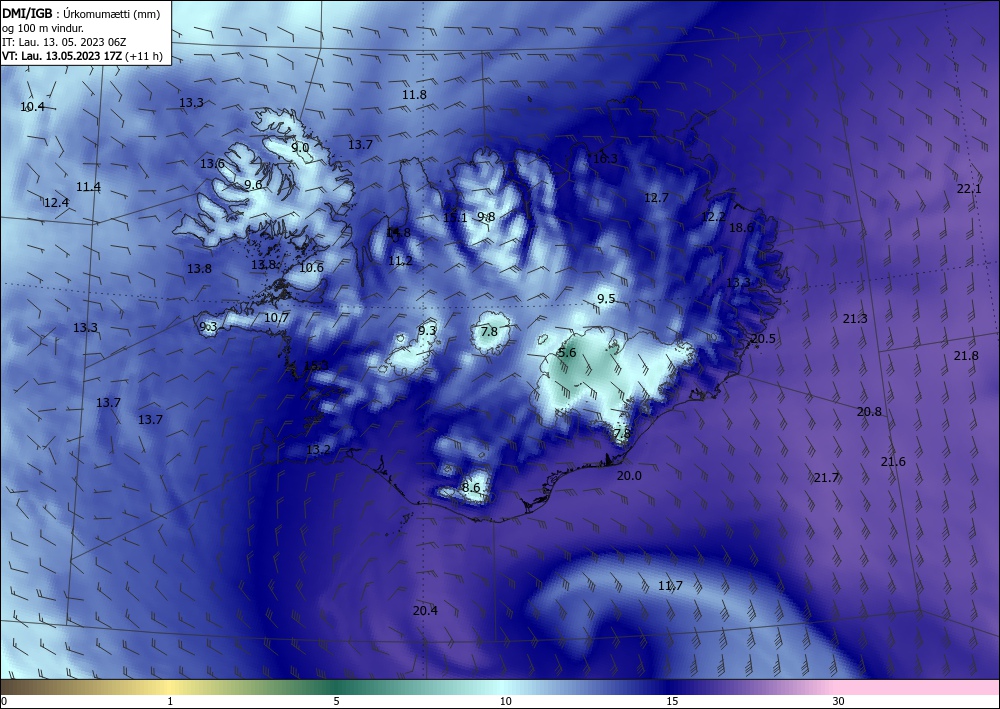This screenshot has height=709, width=1000.
Task: Click the map value 21.7
Action: click(827, 478)
